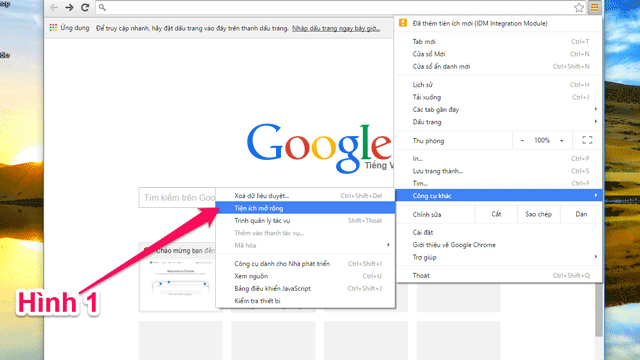Image resolution: width=640 pixels, height=360 pixels.
Task: Select Thoát to exit Chrome
Action: (x=498, y=276)
